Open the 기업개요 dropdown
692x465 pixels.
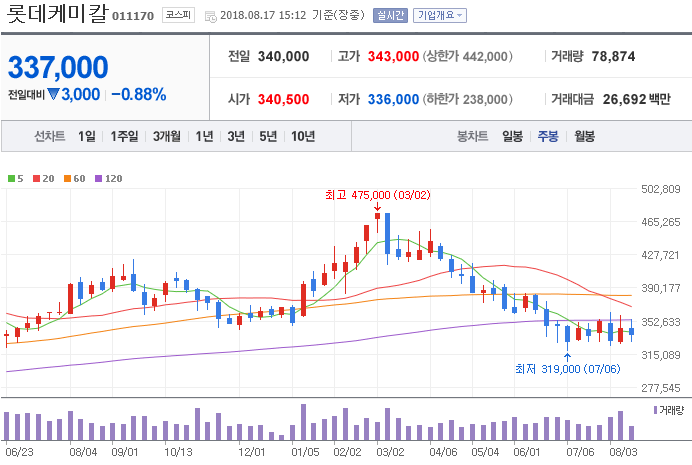440,15
